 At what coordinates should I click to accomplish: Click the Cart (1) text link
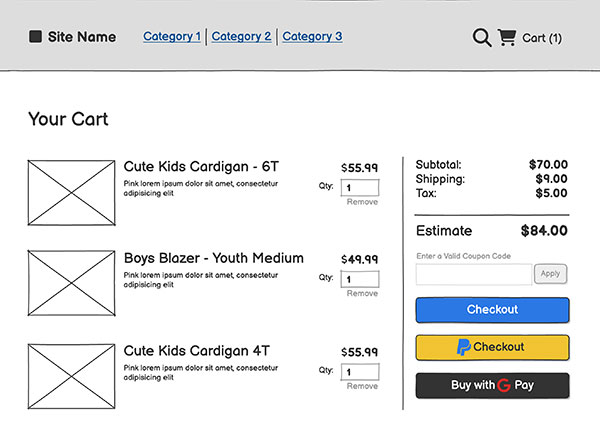pyautogui.click(x=542, y=38)
